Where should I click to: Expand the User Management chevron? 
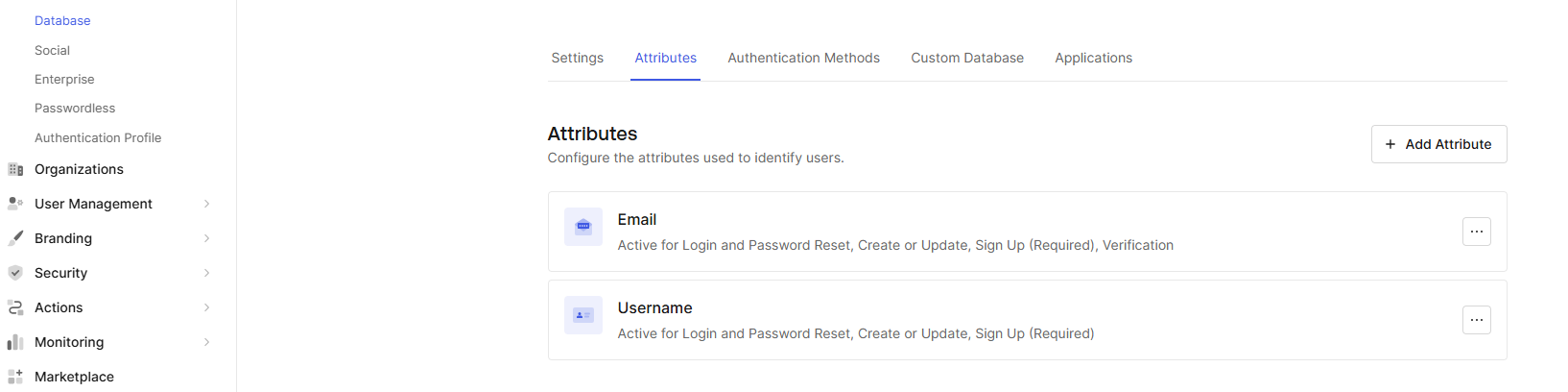tap(206, 204)
